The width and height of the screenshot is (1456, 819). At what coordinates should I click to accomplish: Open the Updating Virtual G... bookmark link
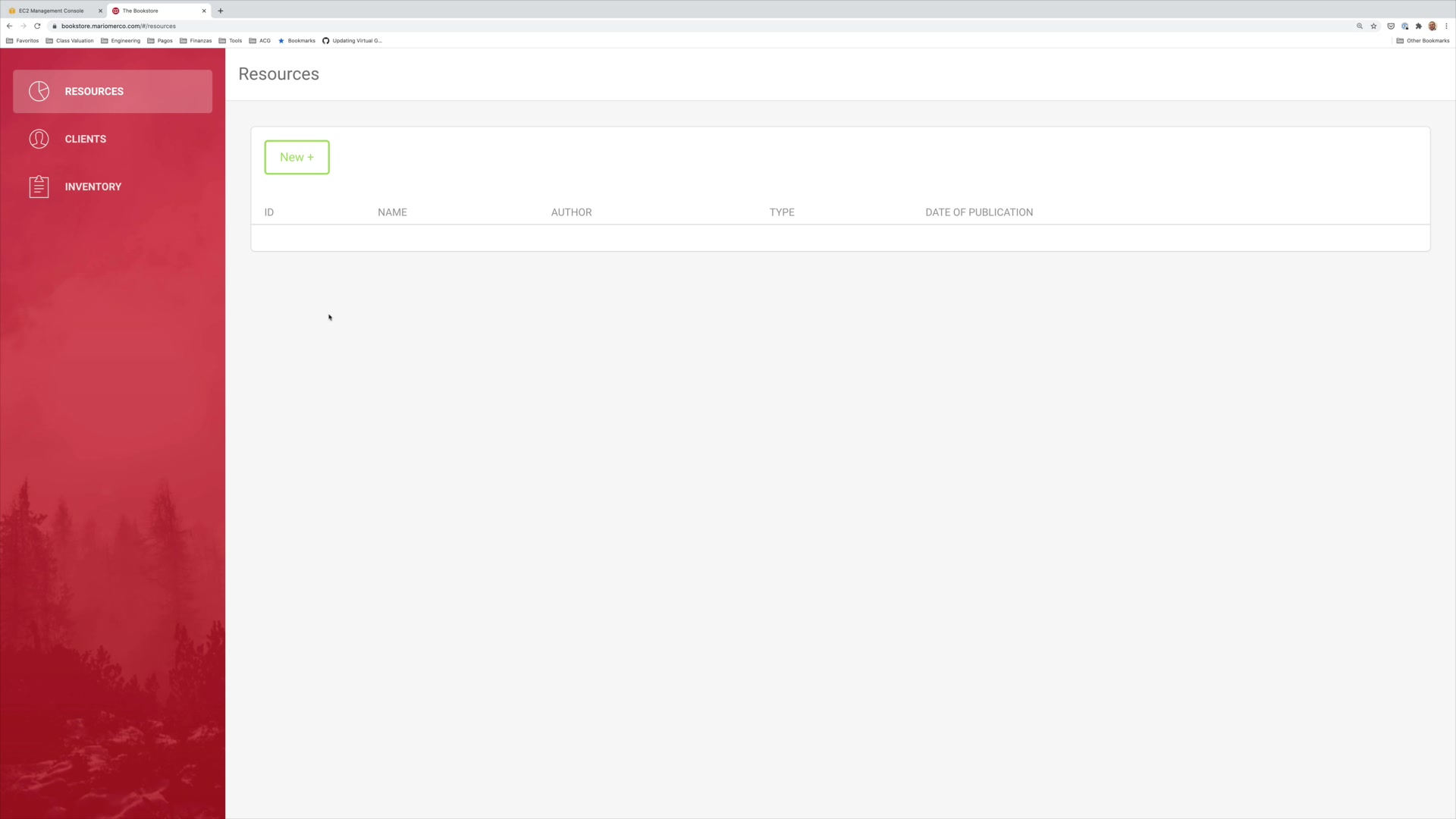coord(353,41)
